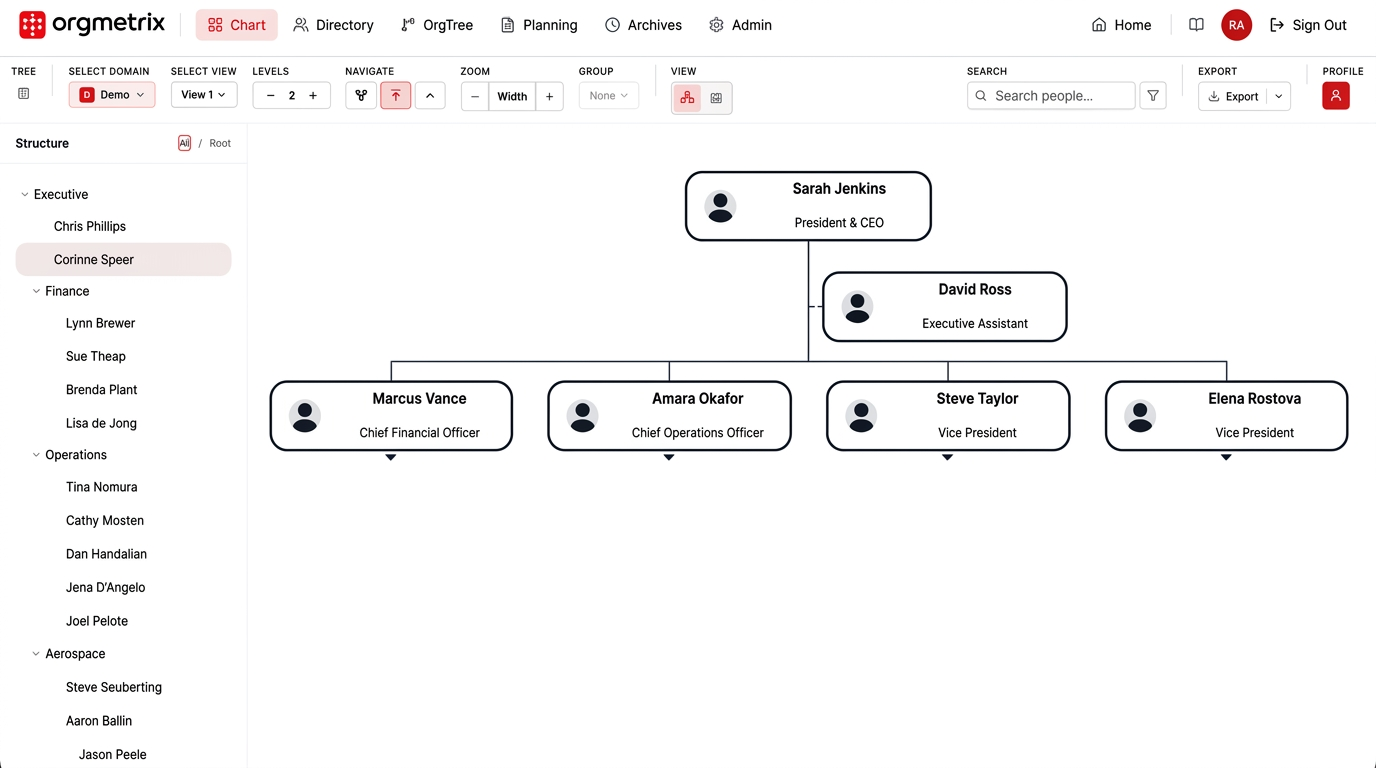
Task: Select Corinne Speer in the tree
Action: 124,259
